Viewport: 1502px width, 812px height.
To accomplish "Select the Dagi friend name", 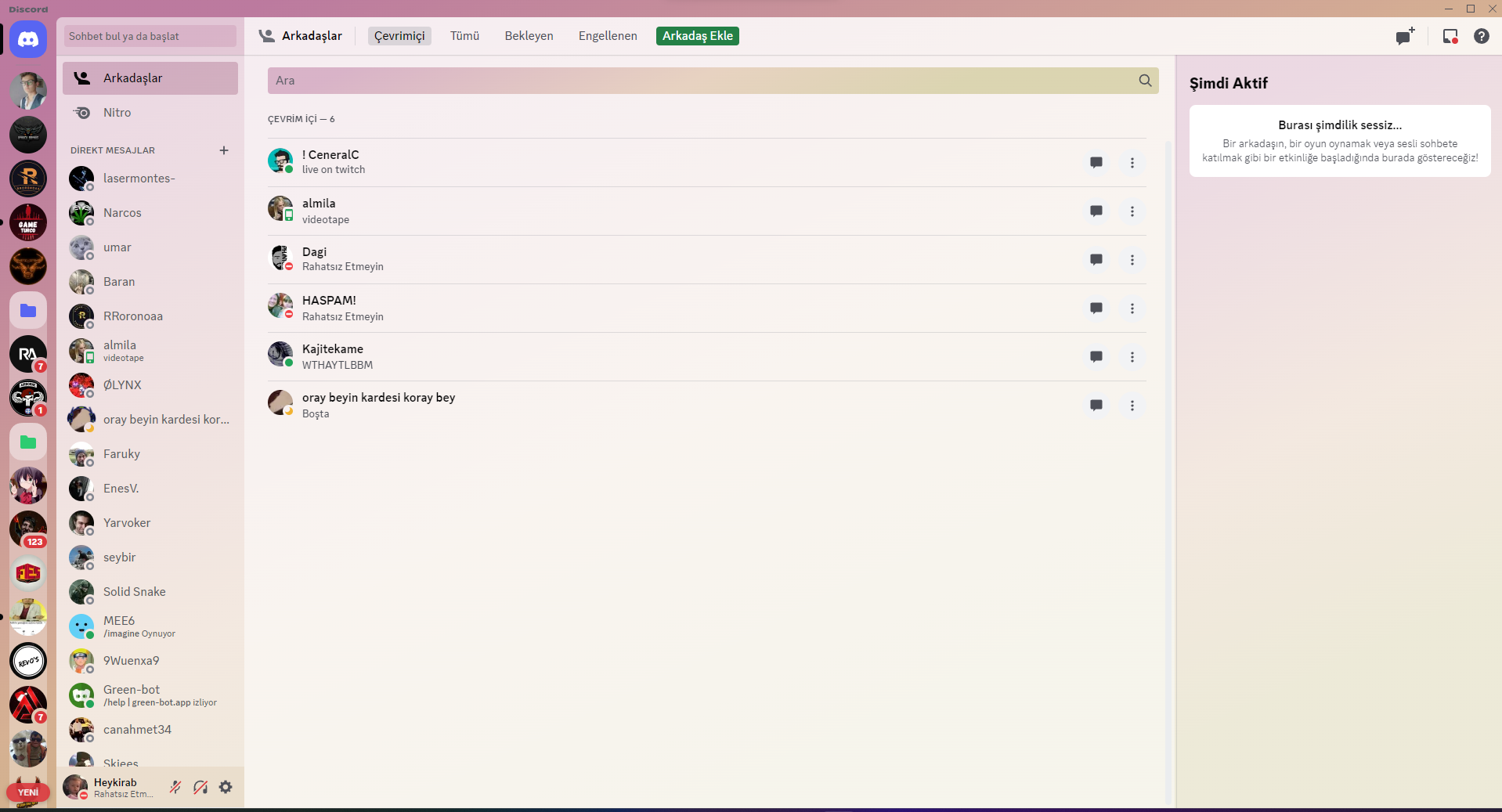I will point(314,252).
